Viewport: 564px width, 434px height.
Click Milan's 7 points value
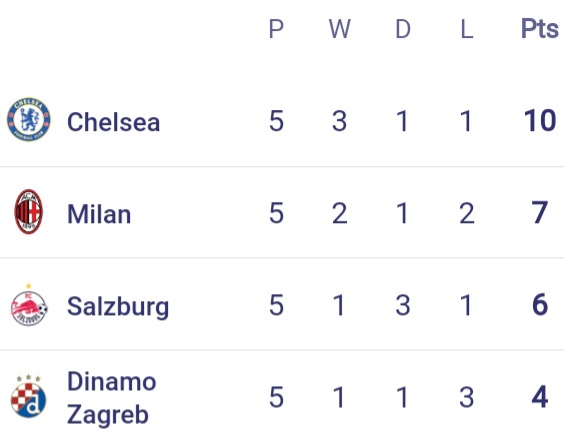[x=540, y=213]
